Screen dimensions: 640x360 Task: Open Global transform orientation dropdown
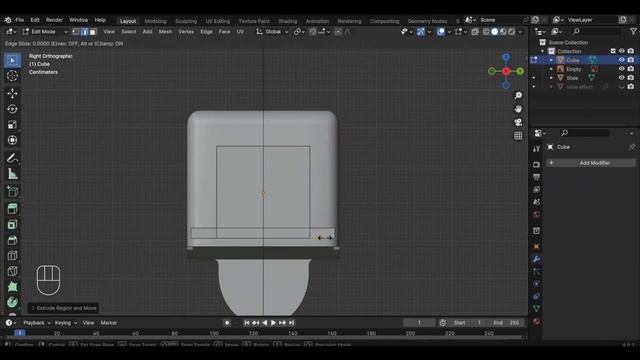click(272, 31)
